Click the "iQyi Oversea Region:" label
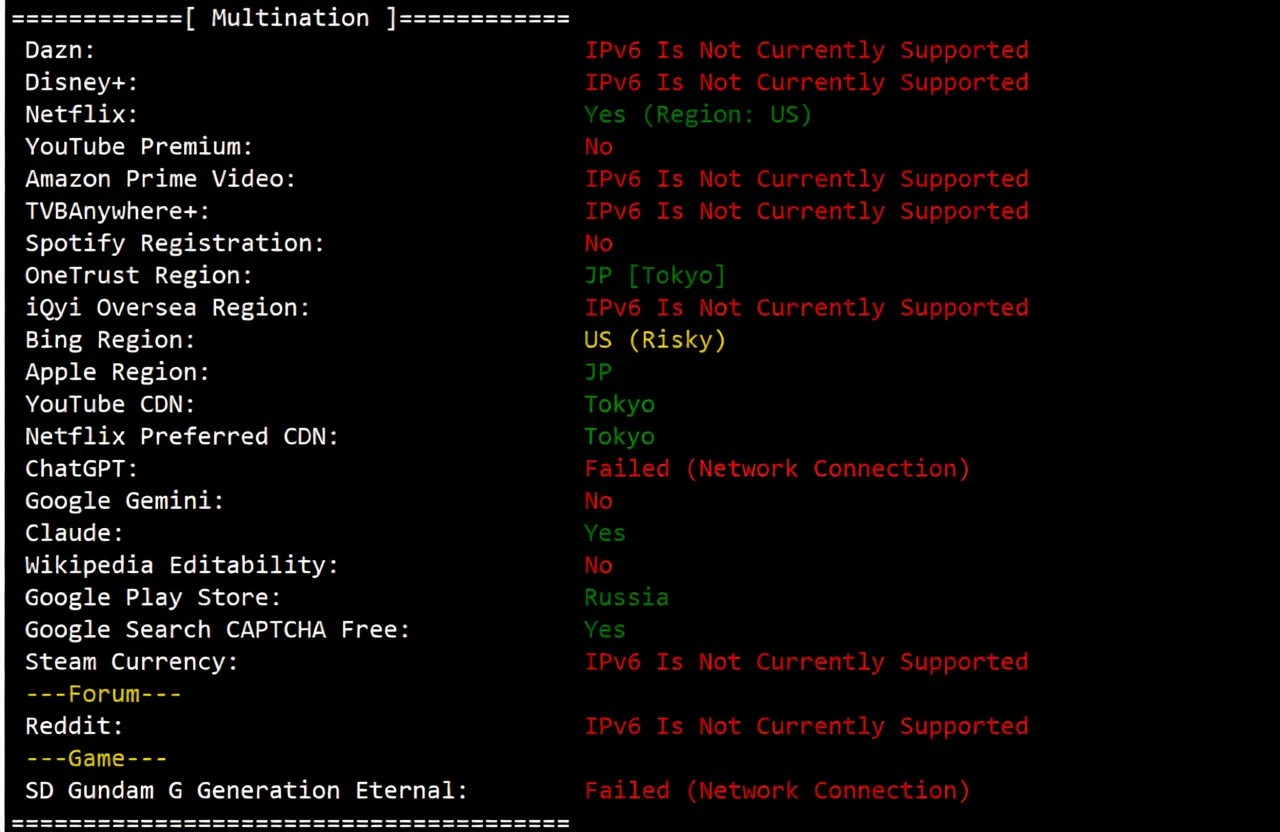The width and height of the screenshot is (1280, 832). tap(168, 307)
